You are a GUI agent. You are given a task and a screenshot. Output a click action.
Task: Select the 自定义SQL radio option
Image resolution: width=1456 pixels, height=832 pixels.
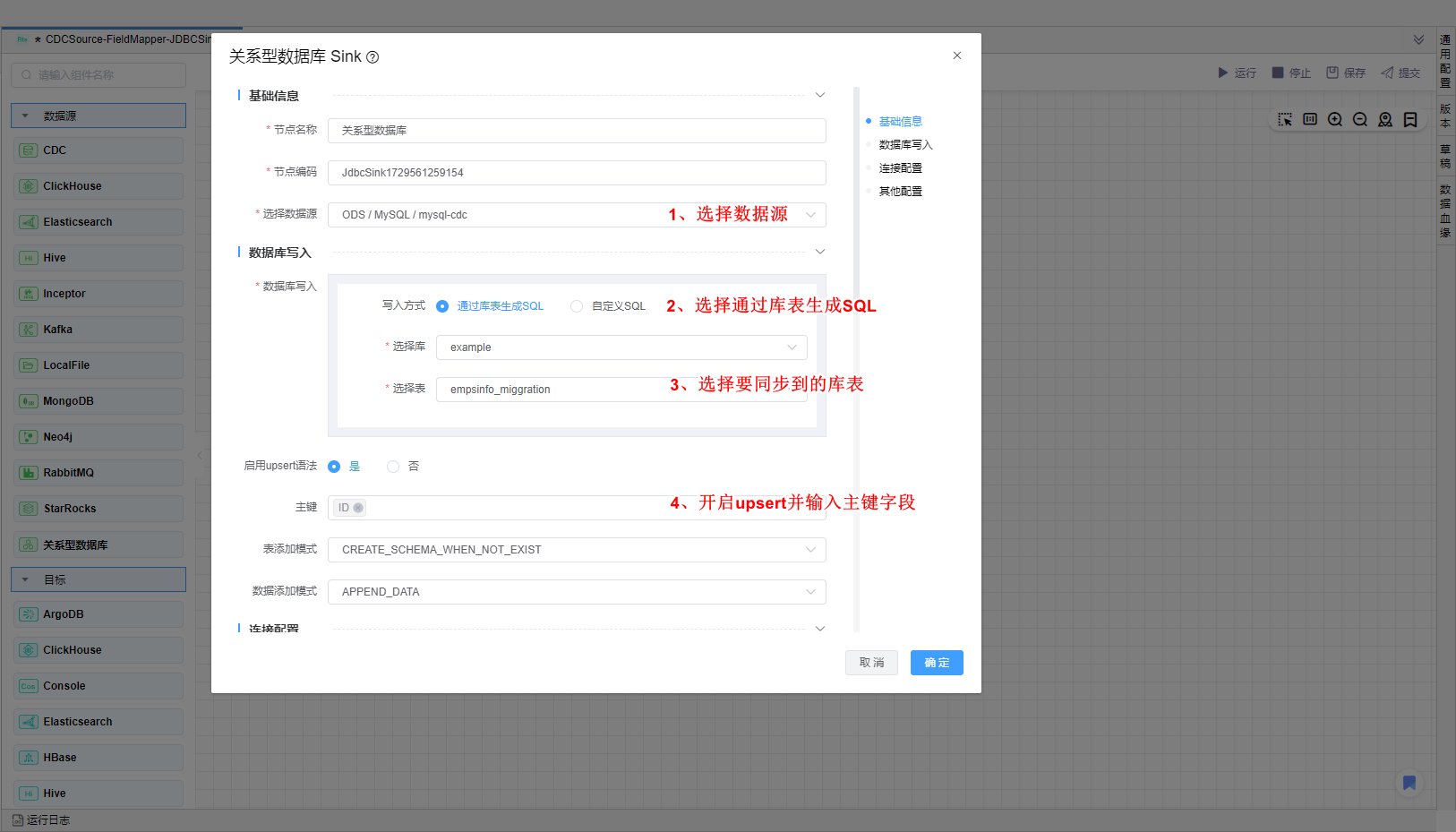[577, 306]
